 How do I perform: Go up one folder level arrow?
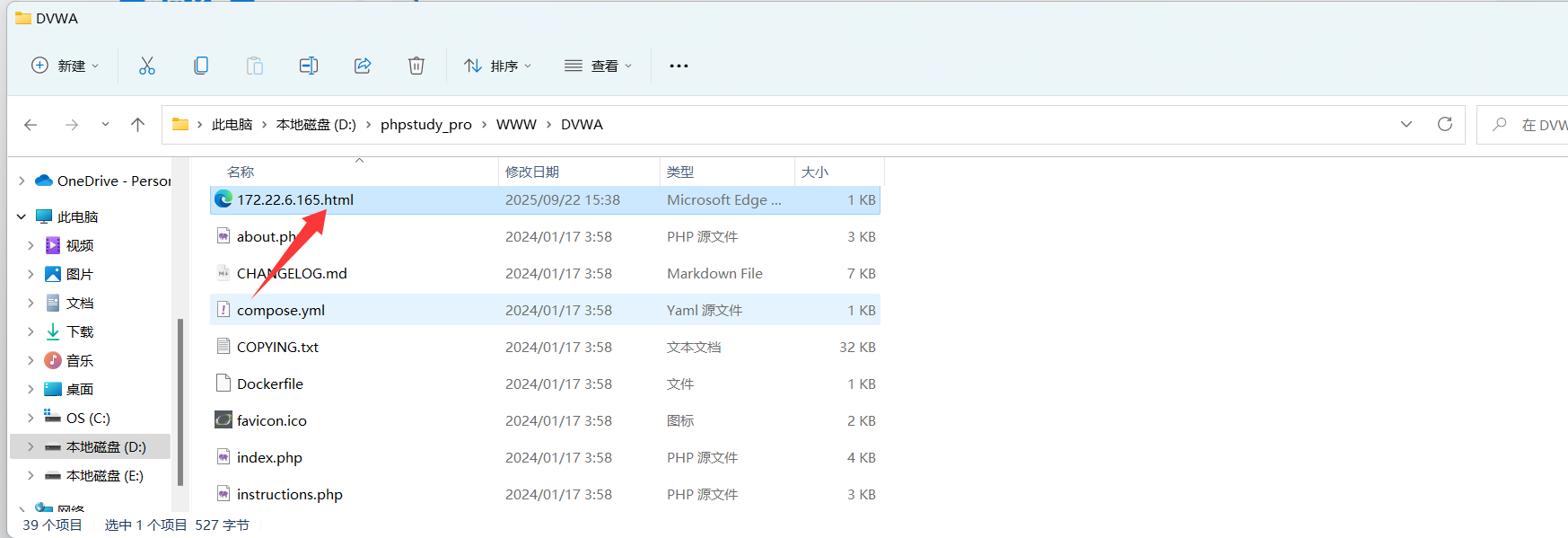point(137,125)
